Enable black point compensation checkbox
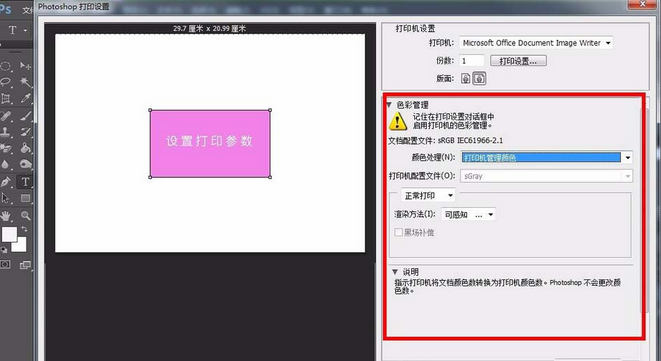 [x=398, y=232]
